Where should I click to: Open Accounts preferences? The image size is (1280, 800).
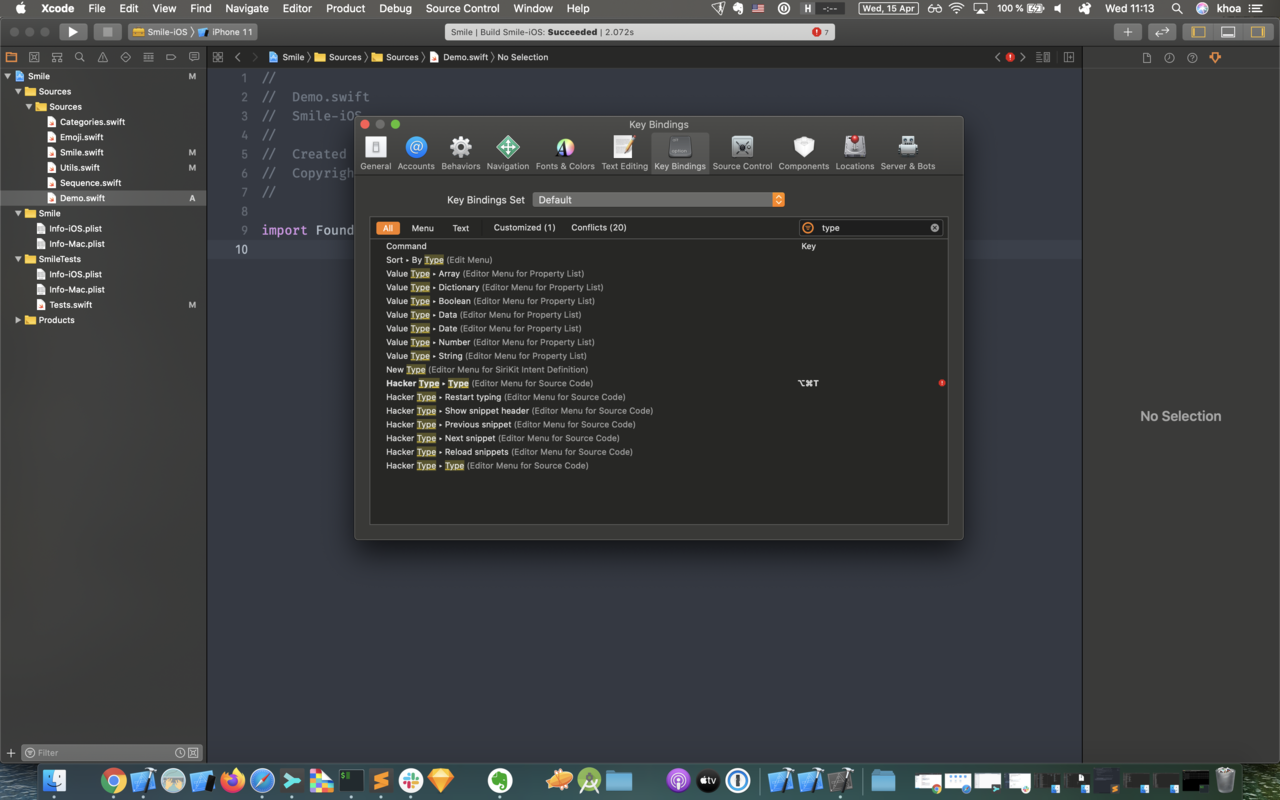(416, 152)
